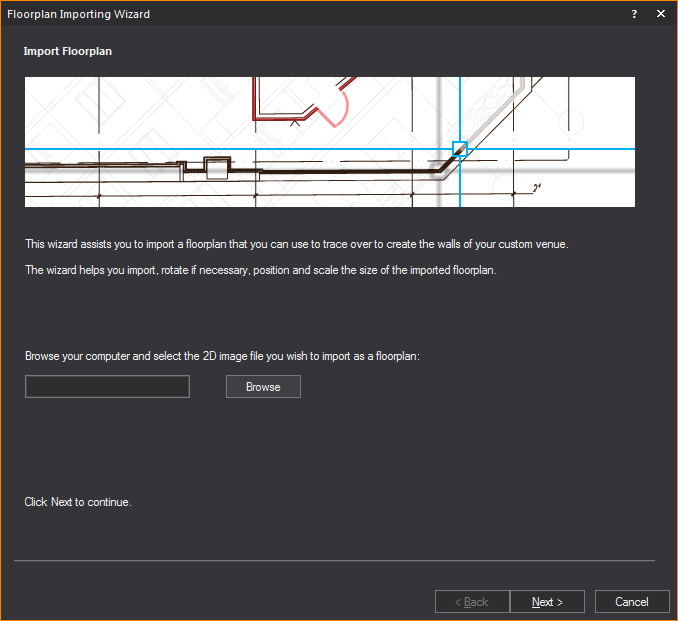Viewport: 678px width, 621px height.
Task: Click the small square column on the wall
Action: (216, 169)
